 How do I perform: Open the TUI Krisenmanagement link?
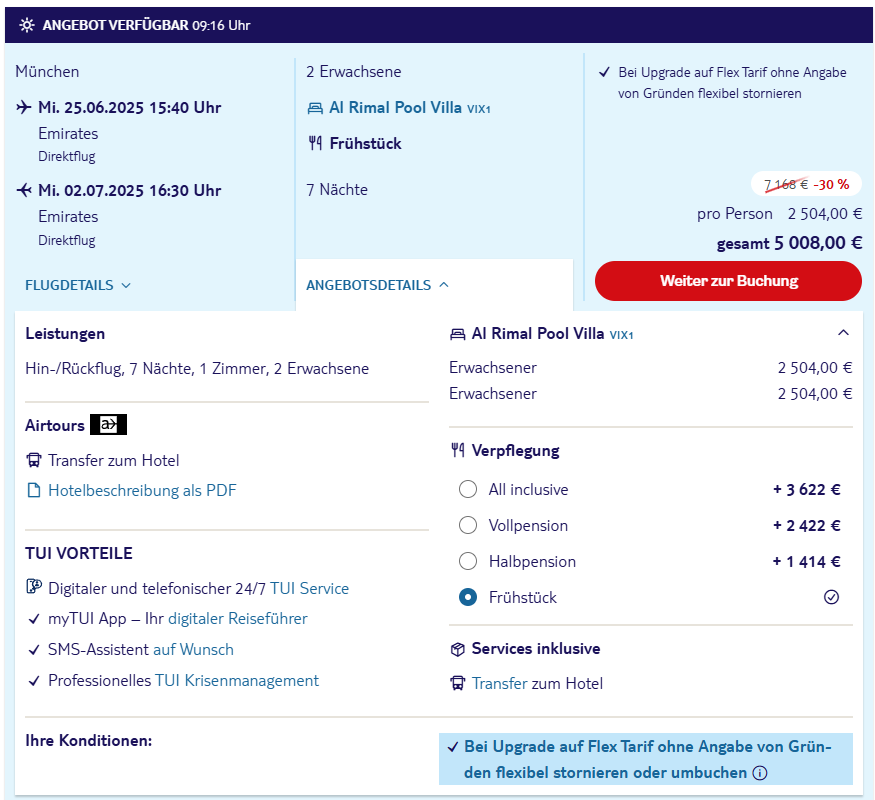pyautogui.click(x=237, y=681)
